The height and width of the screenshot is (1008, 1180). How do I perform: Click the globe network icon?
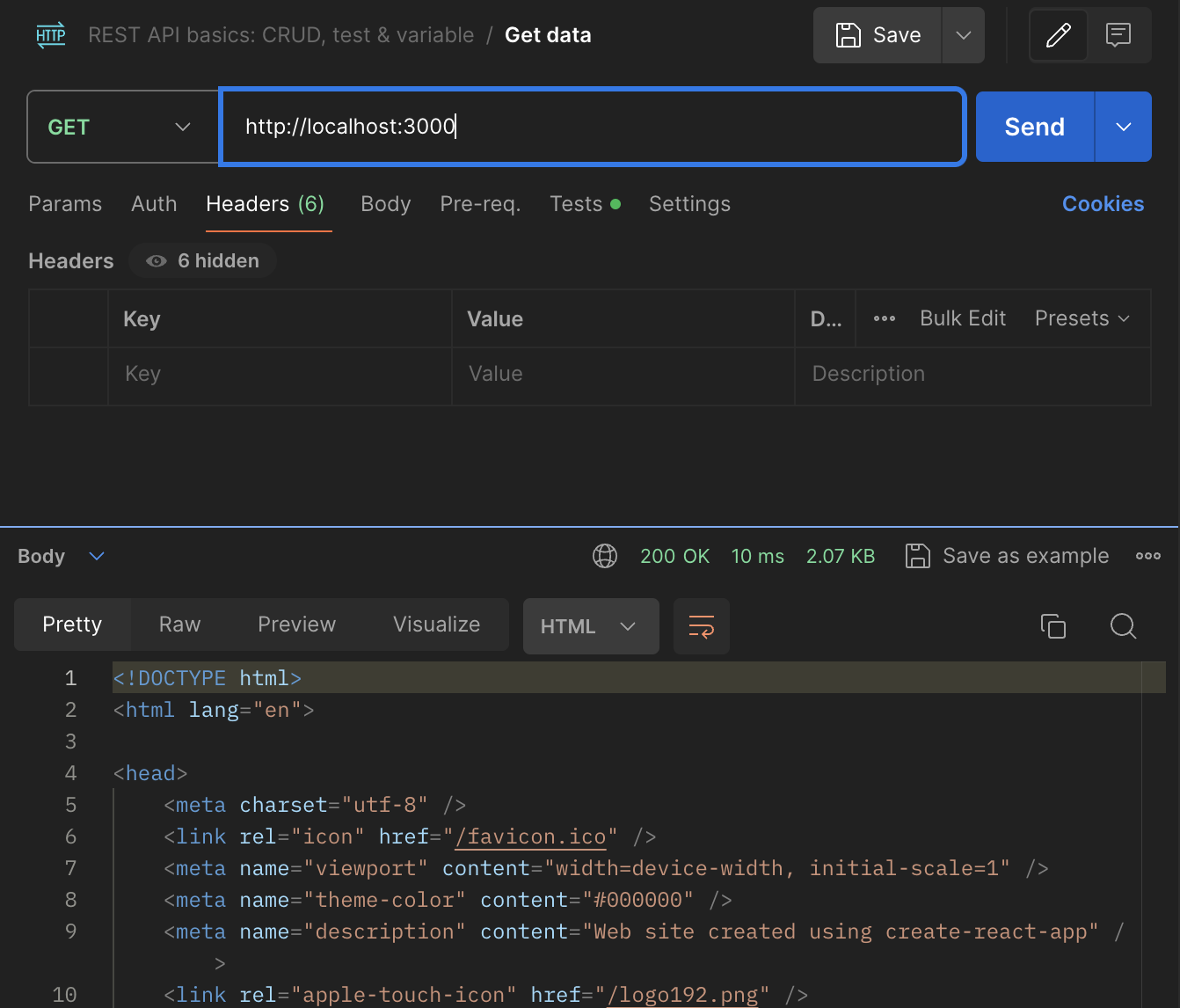(605, 556)
